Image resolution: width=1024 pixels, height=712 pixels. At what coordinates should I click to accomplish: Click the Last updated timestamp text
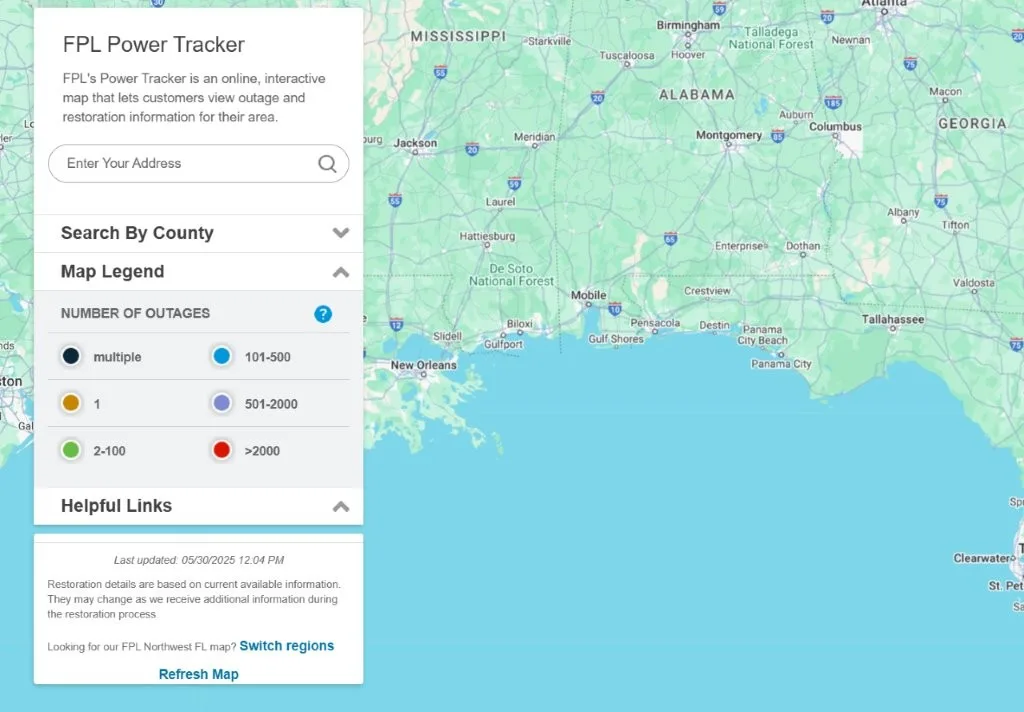199,560
